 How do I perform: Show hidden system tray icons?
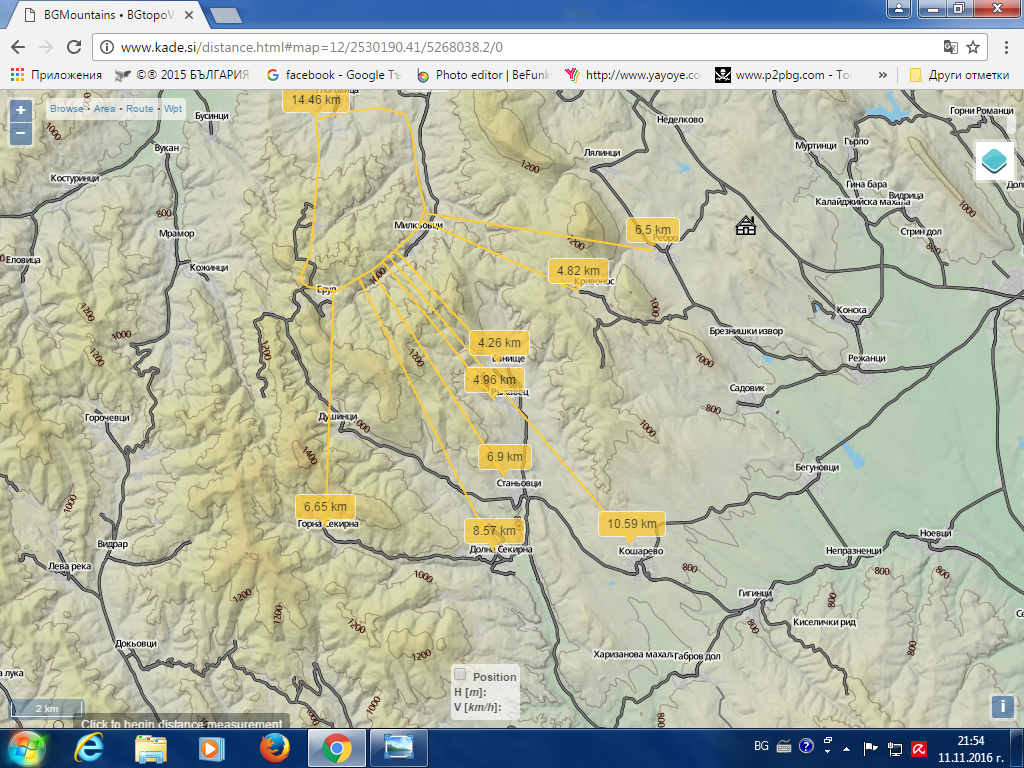(x=846, y=748)
